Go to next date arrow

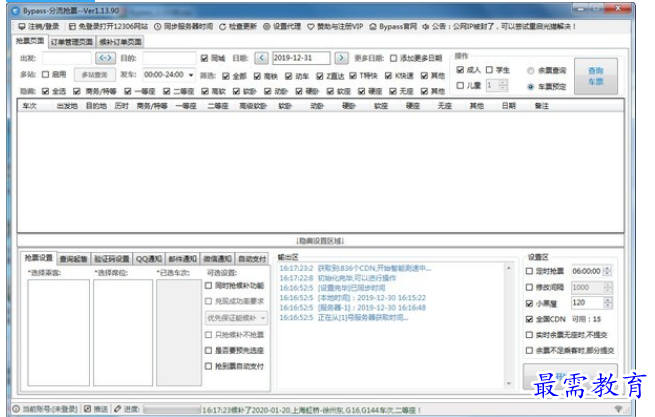341,58
